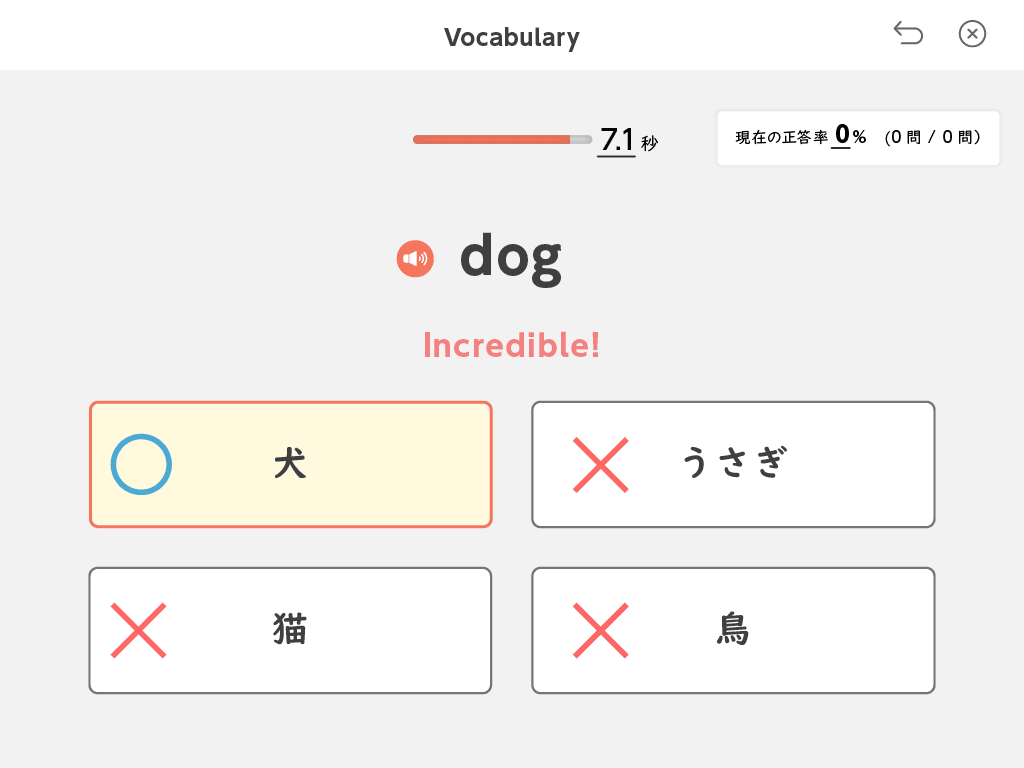Click the Vocabulary page title
Image resolution: width=1024 pixels, height=768 pixels.
click(511, 37)
